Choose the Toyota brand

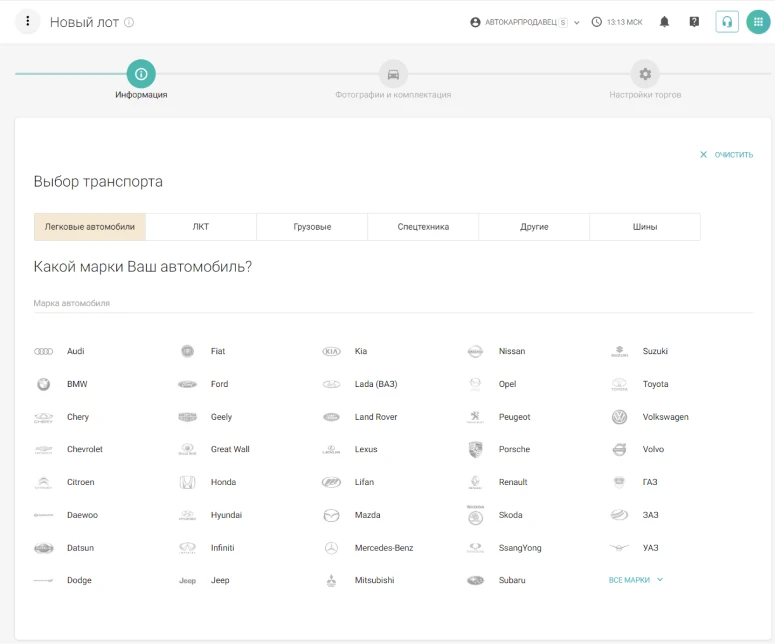pos(655,384)
